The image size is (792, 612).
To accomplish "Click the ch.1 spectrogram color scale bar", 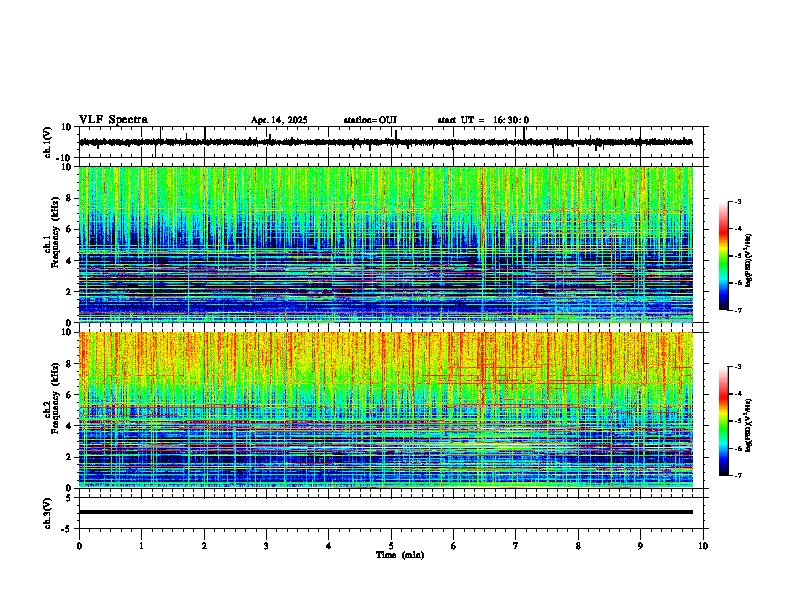I will click(x=723, y=256).
